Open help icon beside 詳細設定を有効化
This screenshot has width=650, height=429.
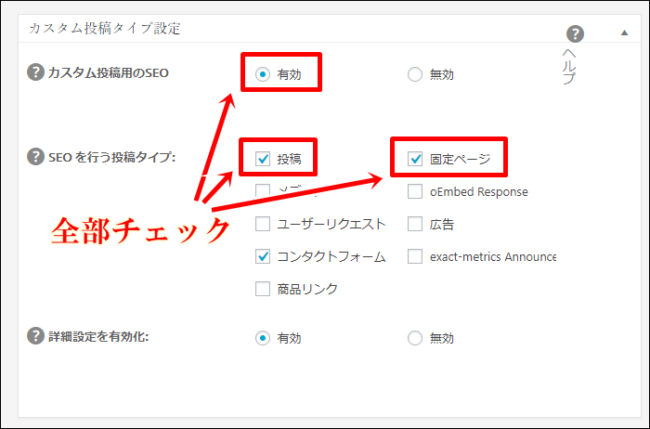point(36,336)
